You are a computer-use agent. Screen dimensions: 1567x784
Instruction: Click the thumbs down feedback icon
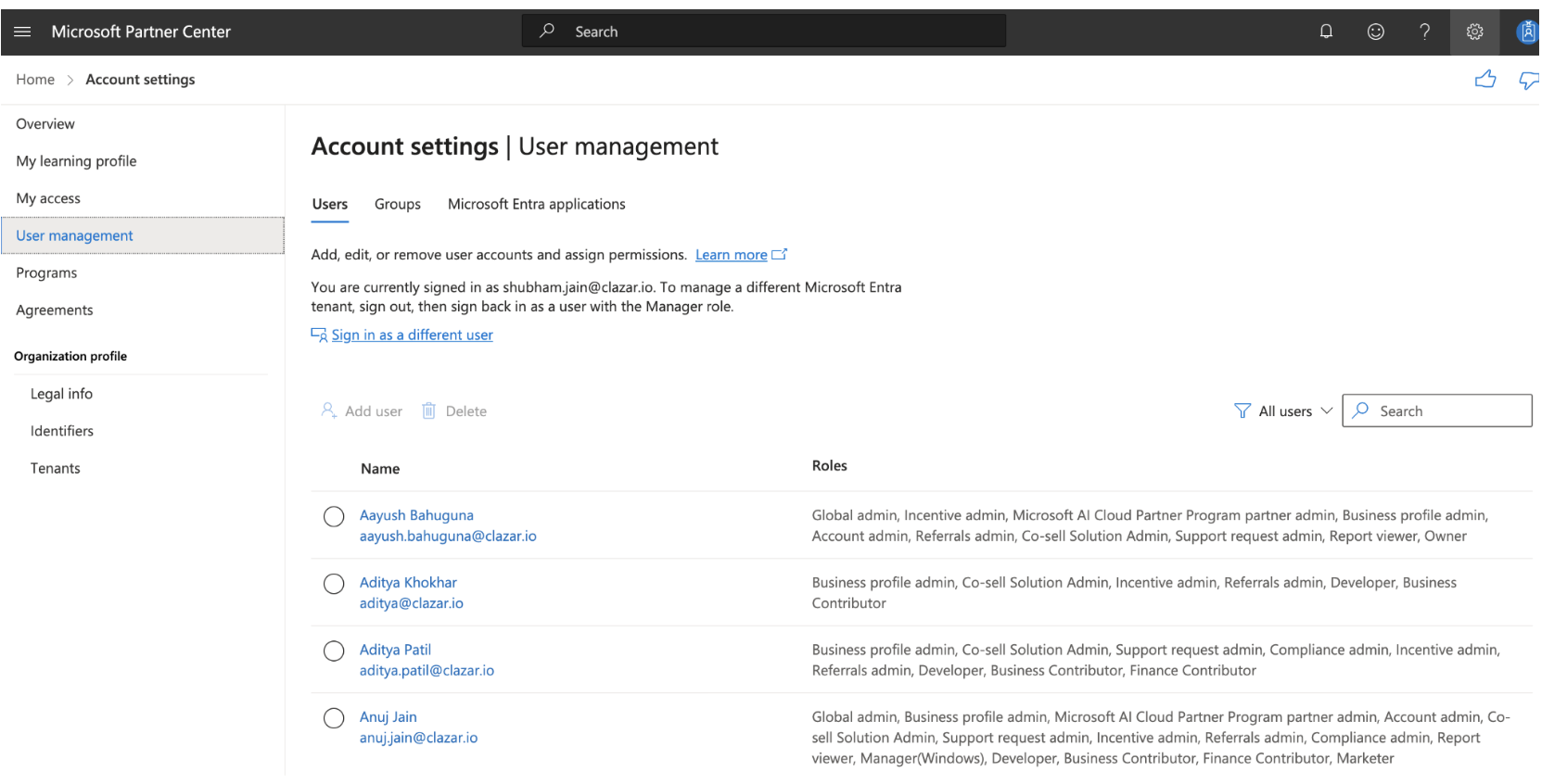[x=1529, y=81]
